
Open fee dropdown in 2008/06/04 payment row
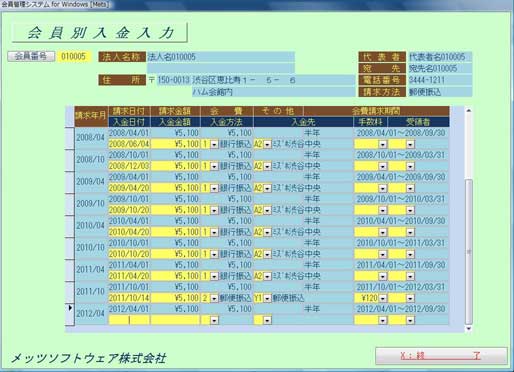[x=383, y=144]
